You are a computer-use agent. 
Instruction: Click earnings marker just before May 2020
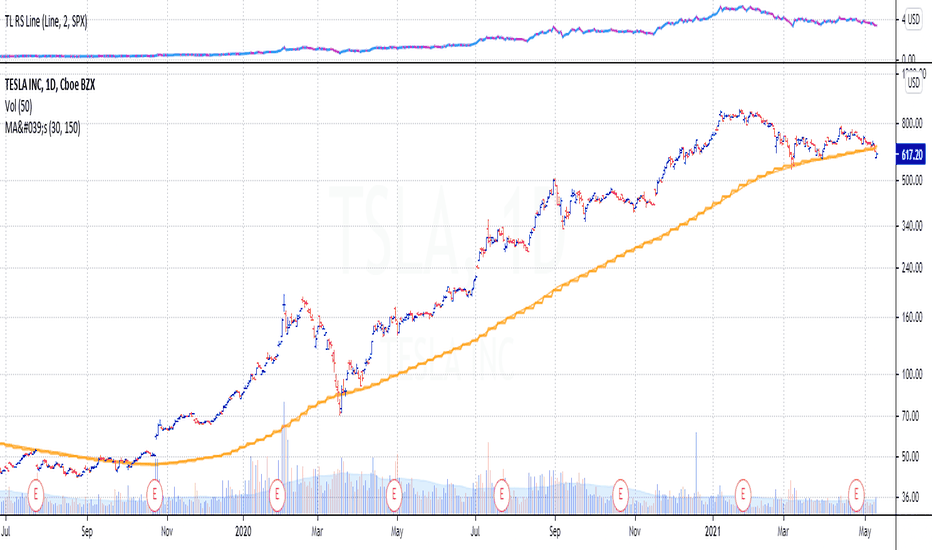coord(393,495)
